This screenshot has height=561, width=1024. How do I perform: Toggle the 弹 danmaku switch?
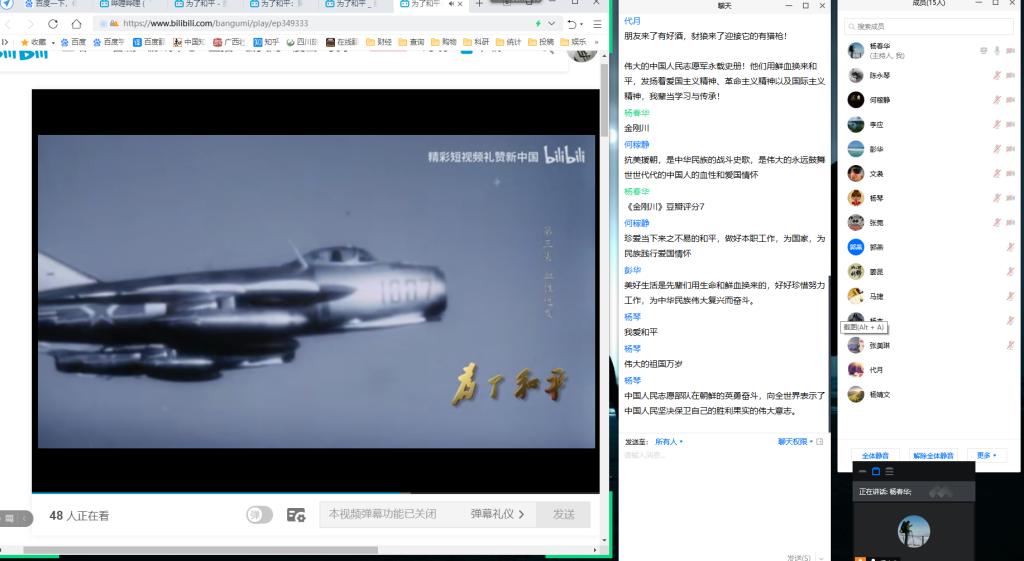(x=259, y=515)
